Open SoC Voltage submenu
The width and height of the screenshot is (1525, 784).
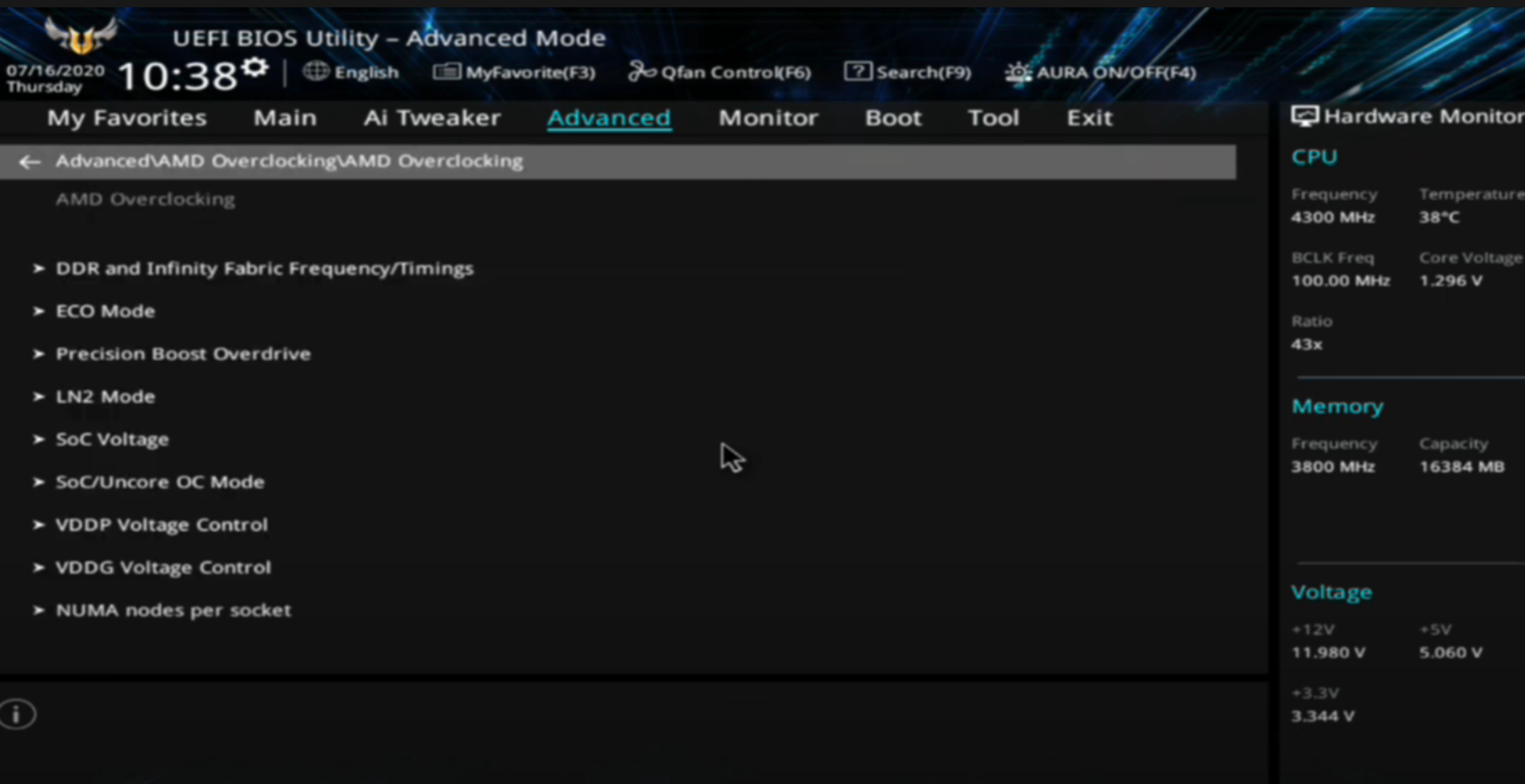[112, 440]
